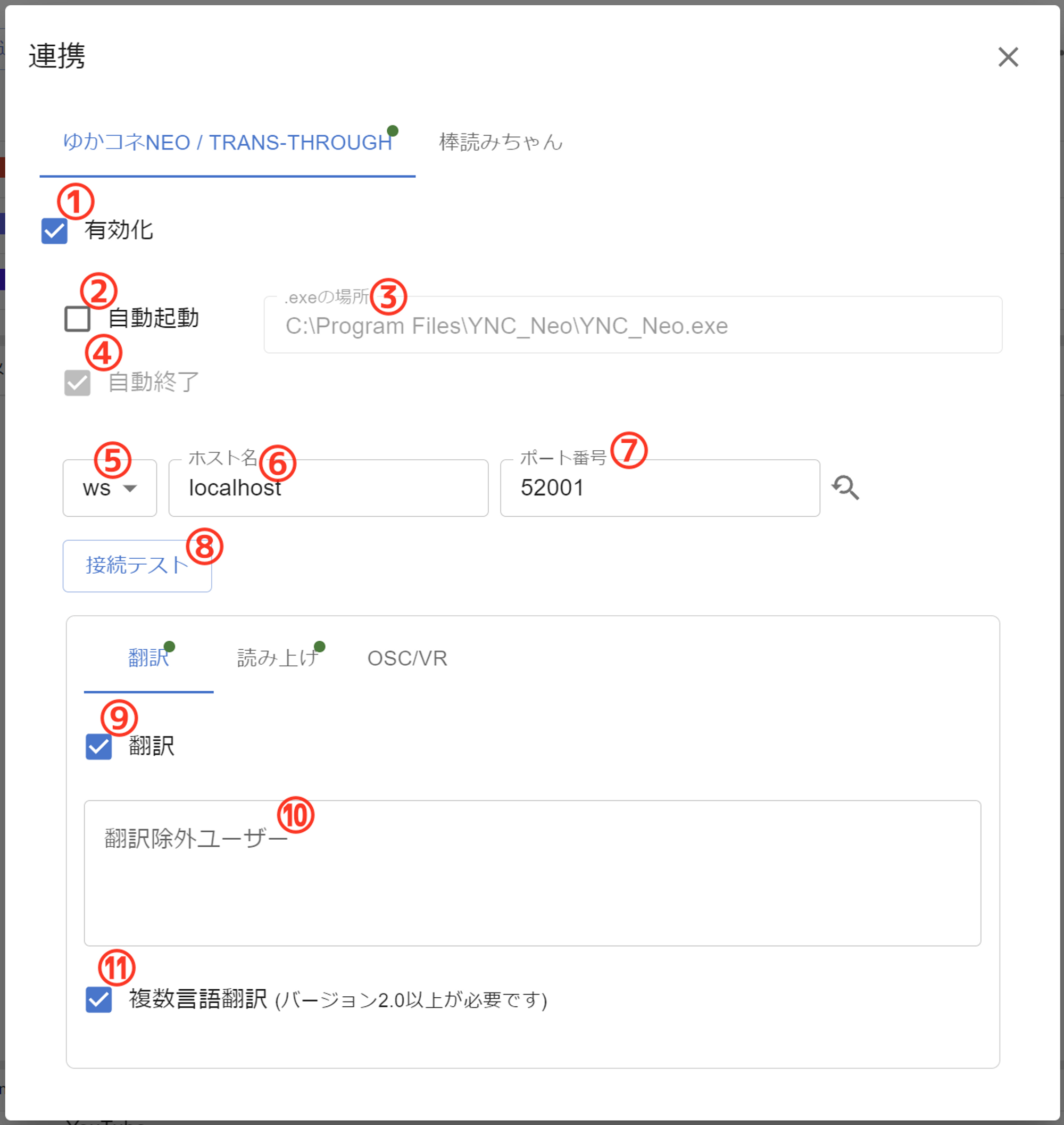The image size is (1064, 1125).
Task: Toggle the 自動終了 checkbox
Action: click(x=78, y=383)
